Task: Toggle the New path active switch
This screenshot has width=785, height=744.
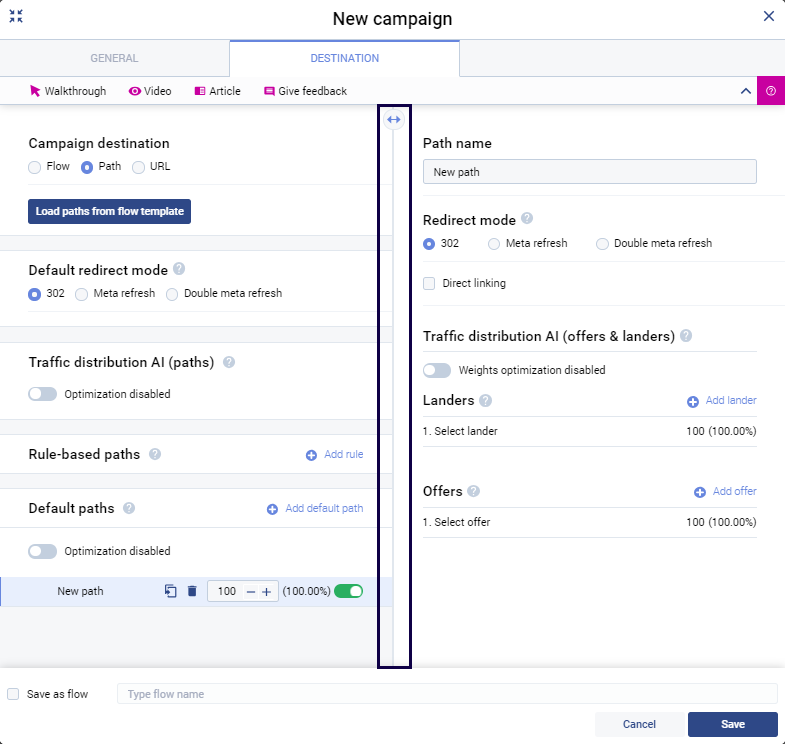Action: click(x=348, y=592)
